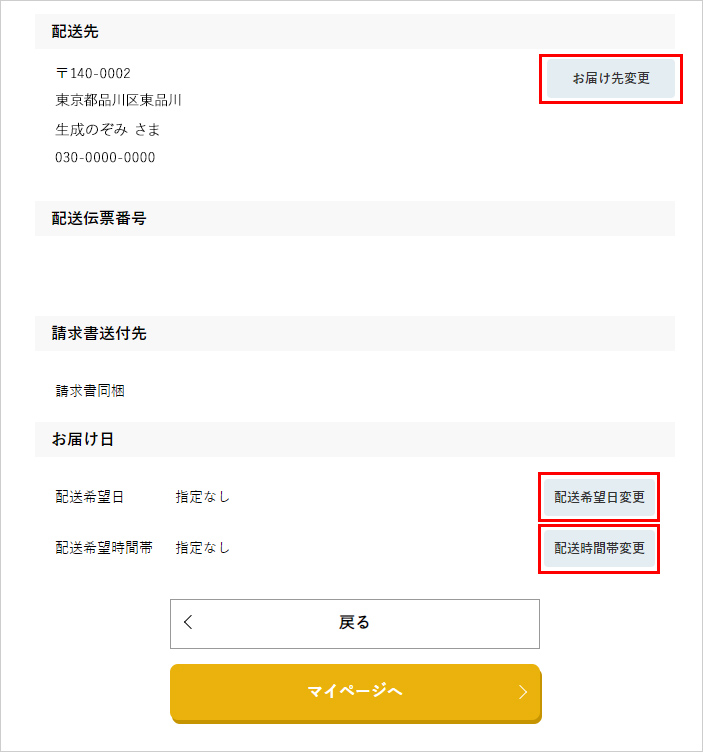Click the right chevron on マイページへ
The width and height of the screenshot is (703, 752).
523,692
